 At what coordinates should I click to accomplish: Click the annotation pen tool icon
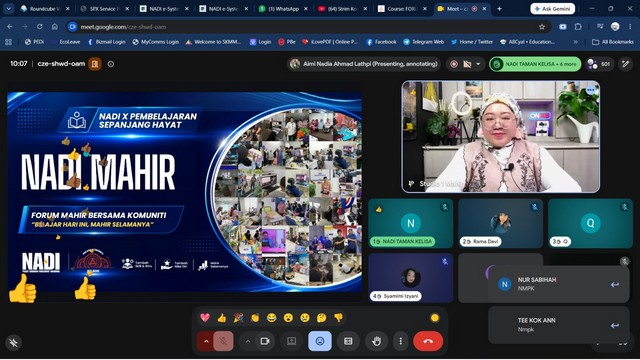(626, 64)
